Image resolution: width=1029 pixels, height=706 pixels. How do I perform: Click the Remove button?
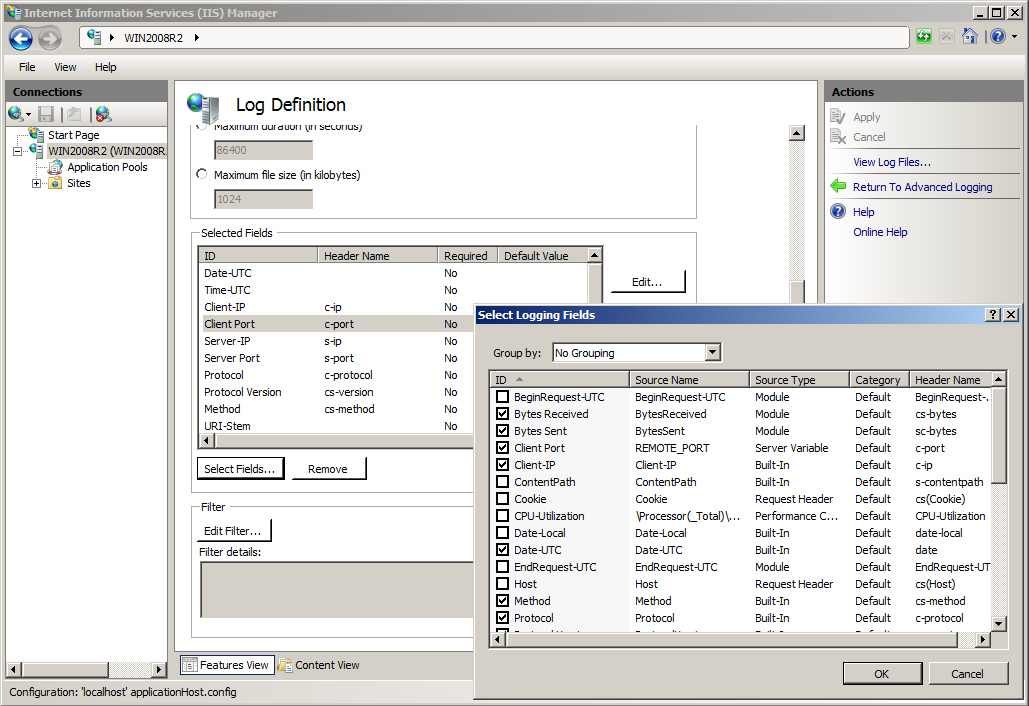pos(328,468)
